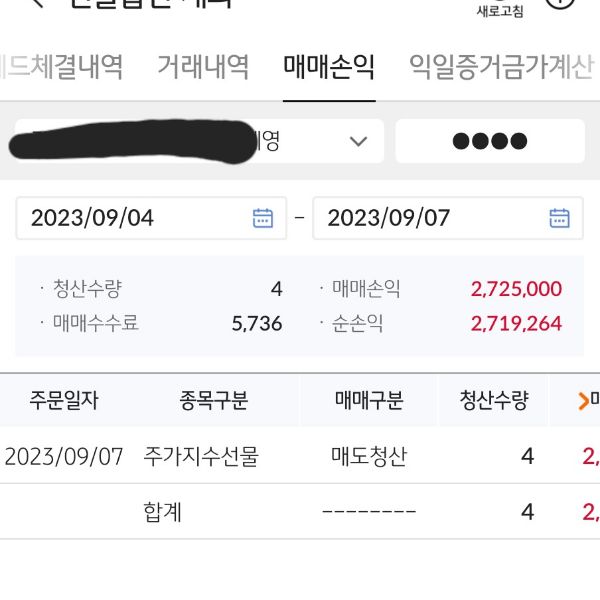The width and height of the screenshot is (600, 600).
Task: Tap the back arrow at top left
Action: [38, 3]
